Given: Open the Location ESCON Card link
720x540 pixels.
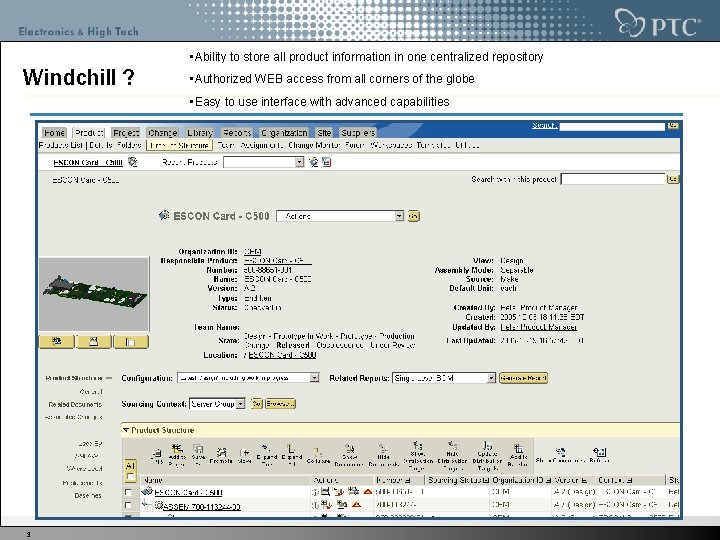Looking at the screenshot, I should click(282, 355).
